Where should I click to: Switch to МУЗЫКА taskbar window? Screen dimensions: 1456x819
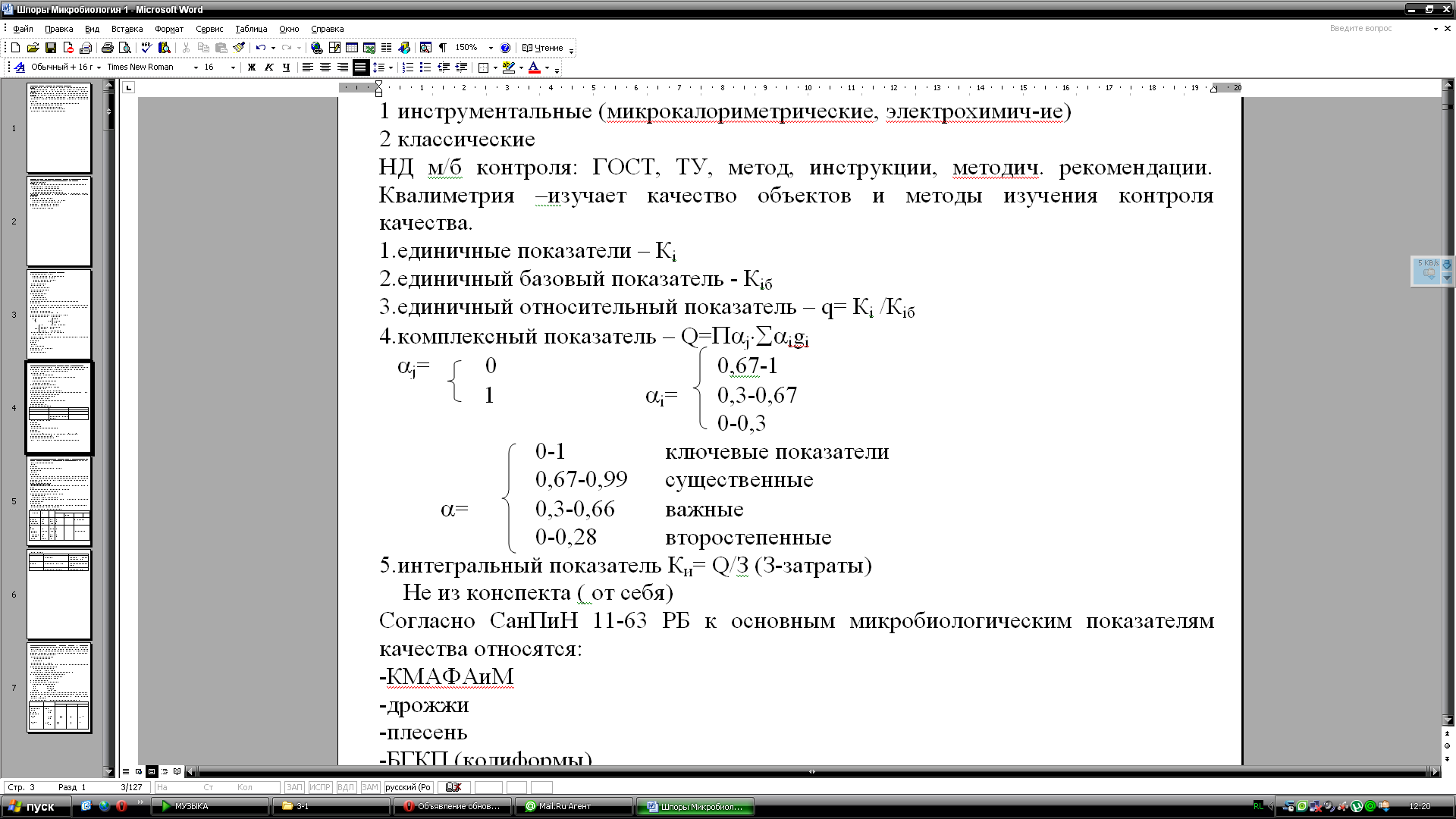[210, 806]
